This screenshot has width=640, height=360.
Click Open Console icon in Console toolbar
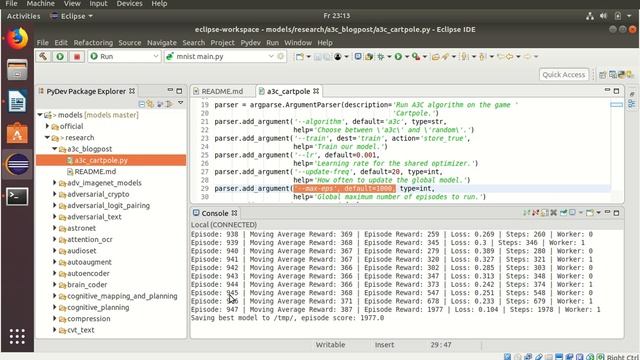click(x=590, y=213)
